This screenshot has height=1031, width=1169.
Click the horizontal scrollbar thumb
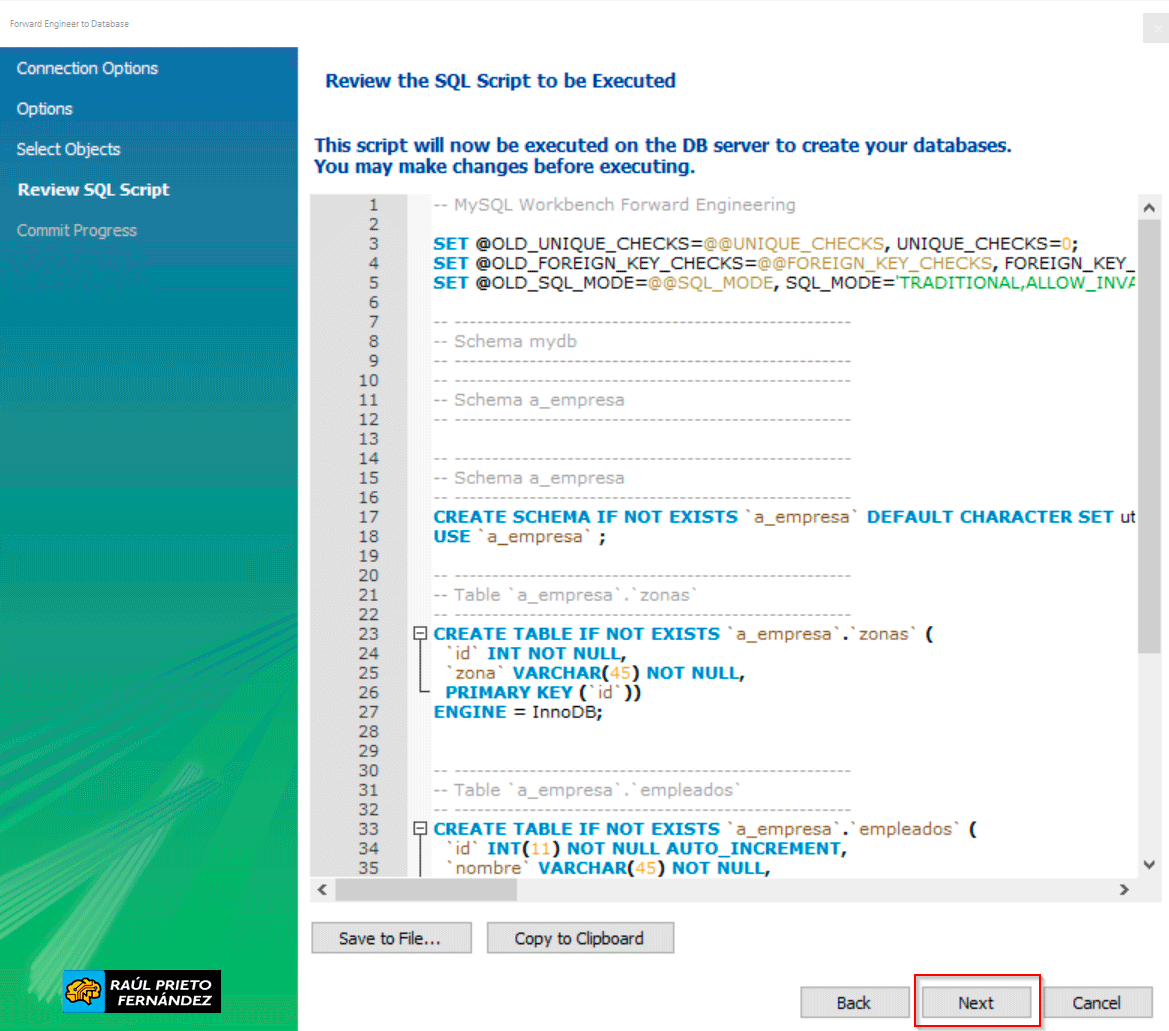[427, 889]
